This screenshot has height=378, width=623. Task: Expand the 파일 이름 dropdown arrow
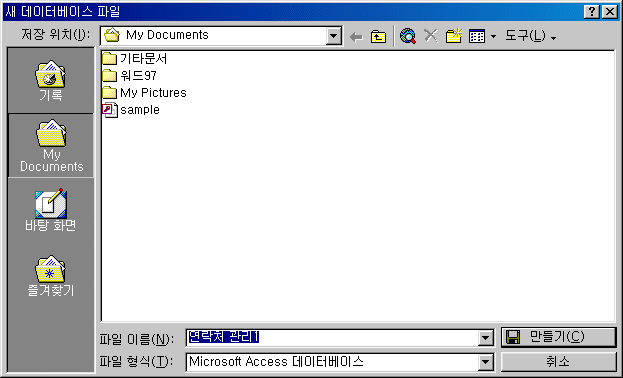coord(486,338)
